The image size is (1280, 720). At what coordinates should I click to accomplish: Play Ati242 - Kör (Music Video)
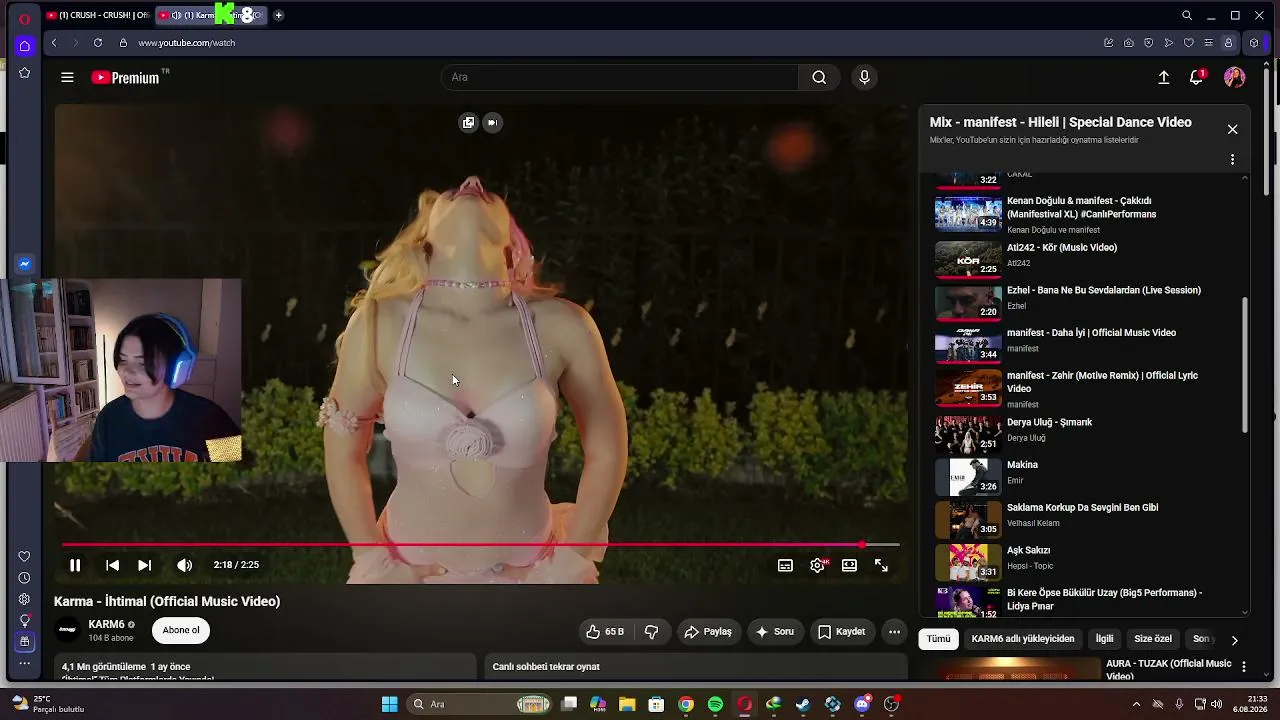[x=1062, y=248]
